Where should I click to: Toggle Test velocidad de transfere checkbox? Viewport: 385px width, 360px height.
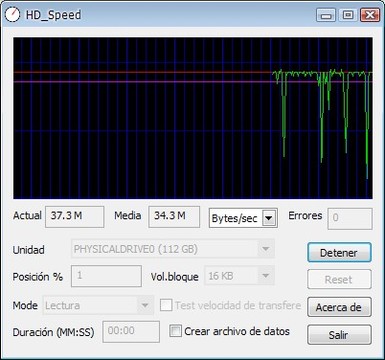tap(166, 305)
